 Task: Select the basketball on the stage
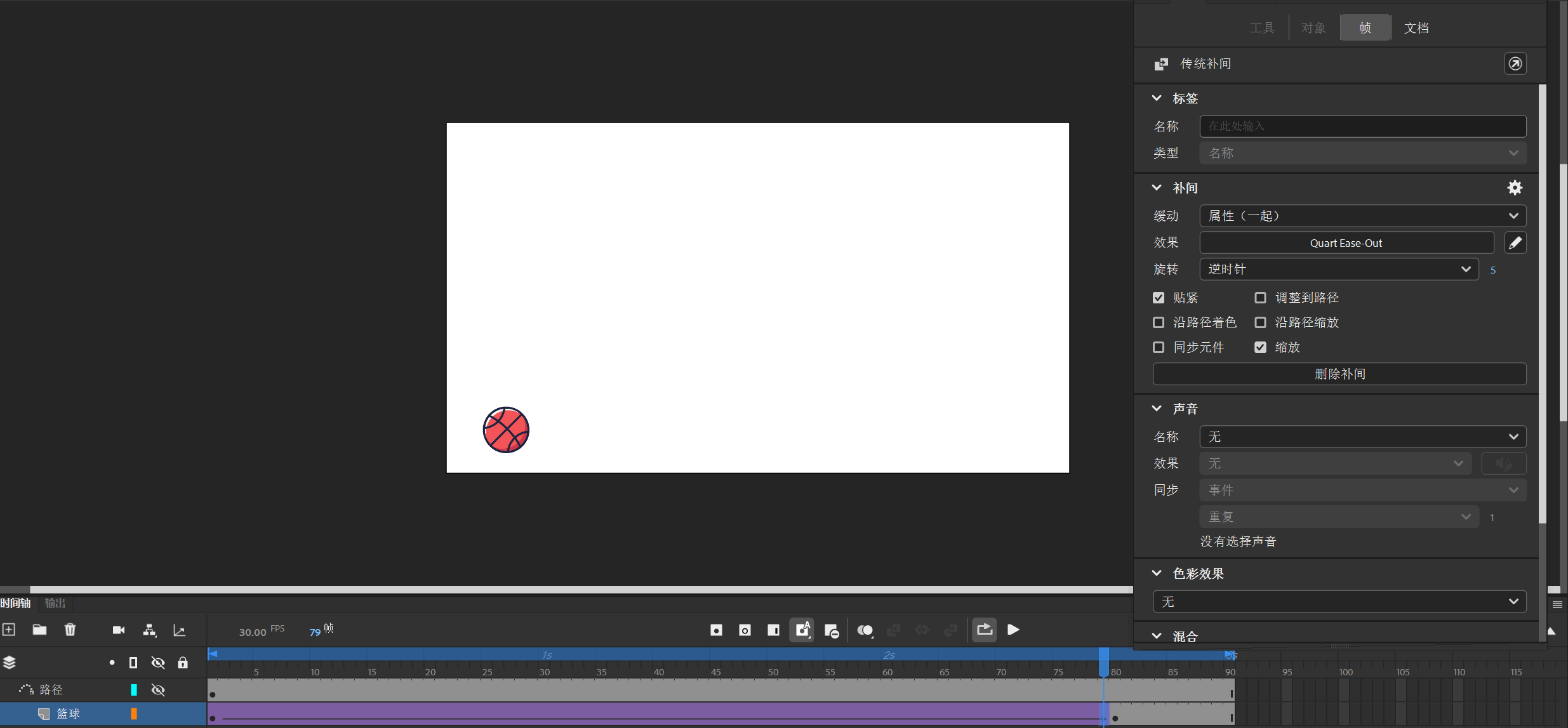[x=506, y=430]
